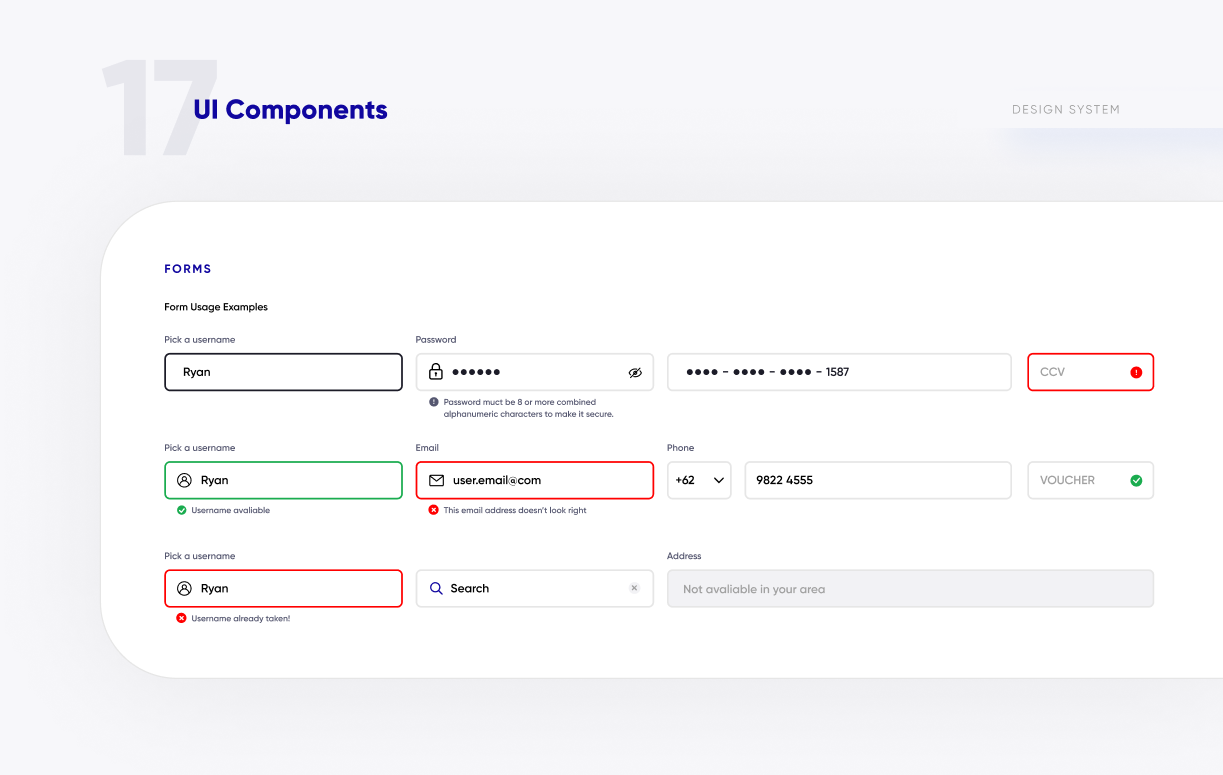1223x775 pixels.
Task: Click green check icon beside 'Username available'
Action: point(182,510)
